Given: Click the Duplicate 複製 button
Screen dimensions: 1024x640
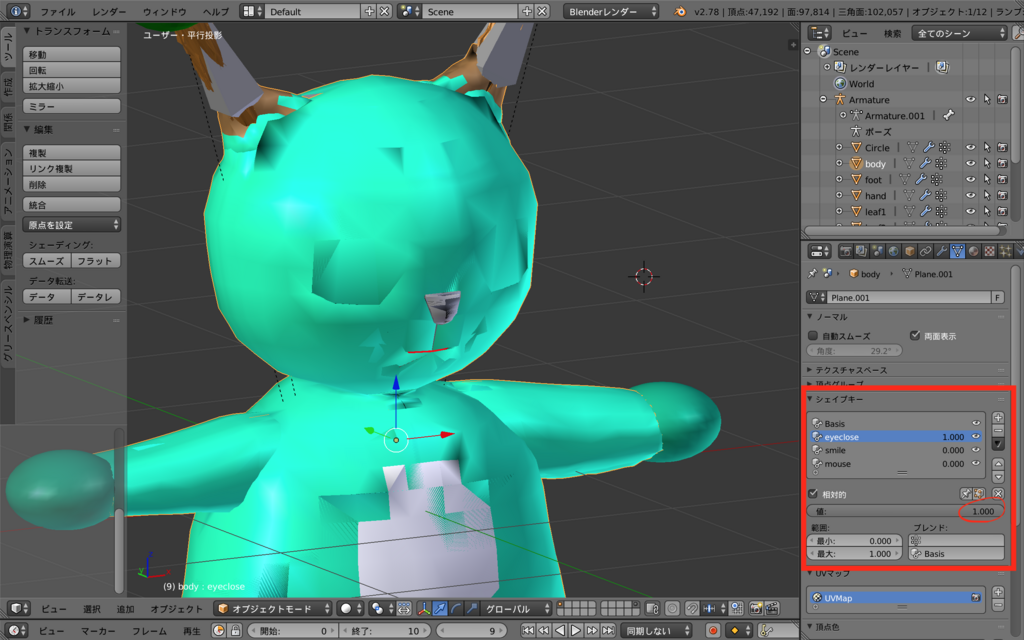Looking at the screenshot, I should [x=72, y=153].
